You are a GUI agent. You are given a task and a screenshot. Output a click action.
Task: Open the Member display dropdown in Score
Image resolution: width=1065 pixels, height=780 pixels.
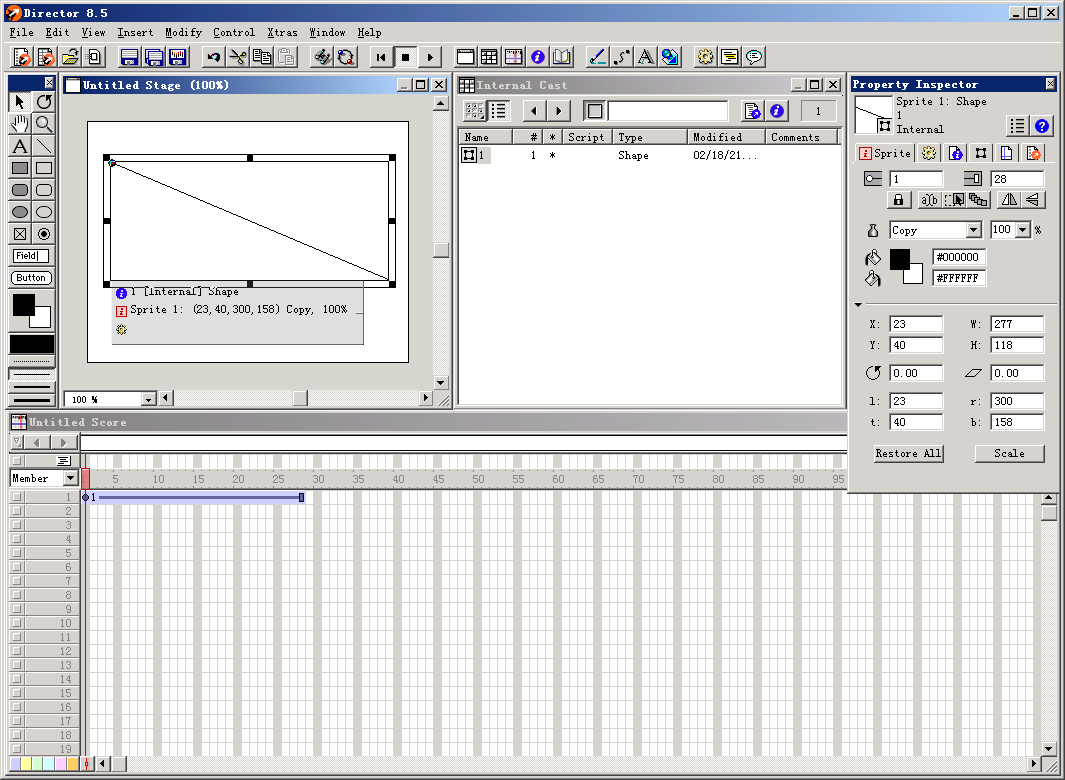tap(70, 478)
